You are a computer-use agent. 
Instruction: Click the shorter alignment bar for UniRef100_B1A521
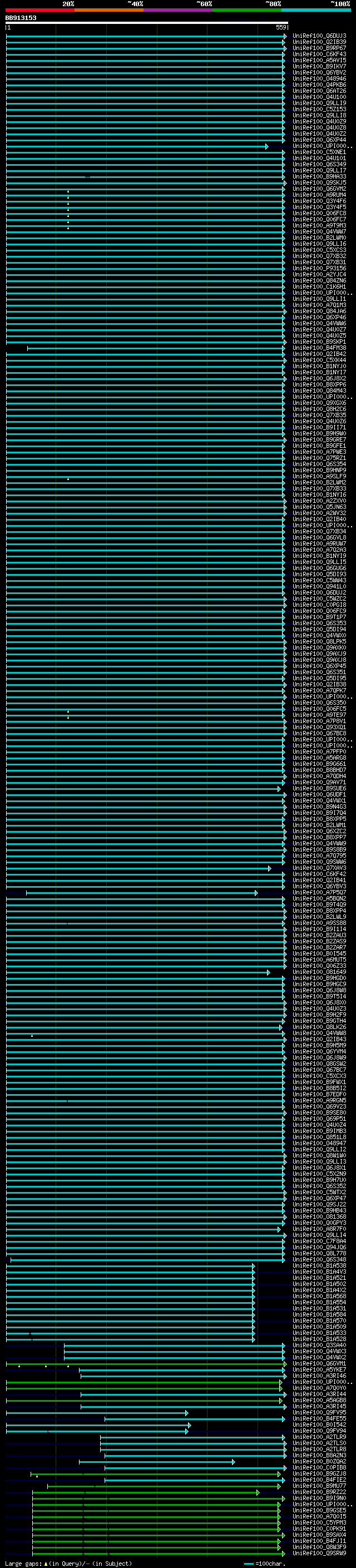pos(130,1278)
